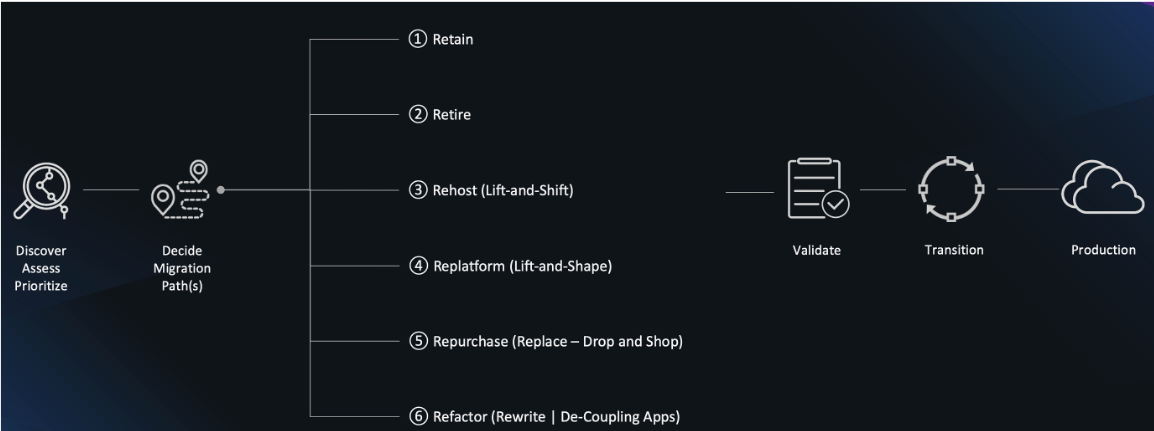Click the Production text label
The width and height of the screenshot is (1154, 431).
(x=1103, y=250)
